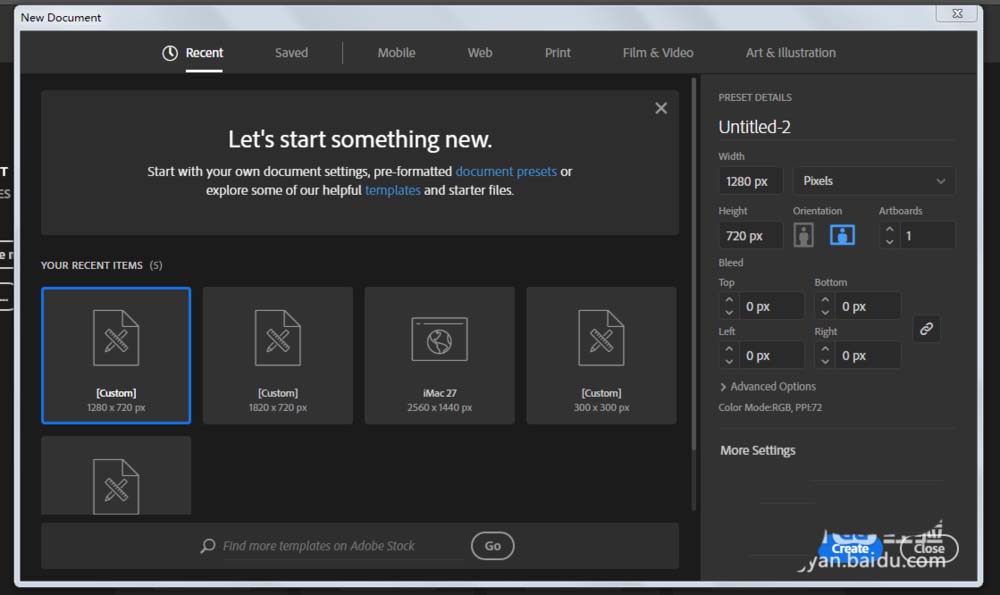The height and width of the screenshot is (595, 1000).
Task: Choose portrait orientation
Action: (x=803, y=235)
